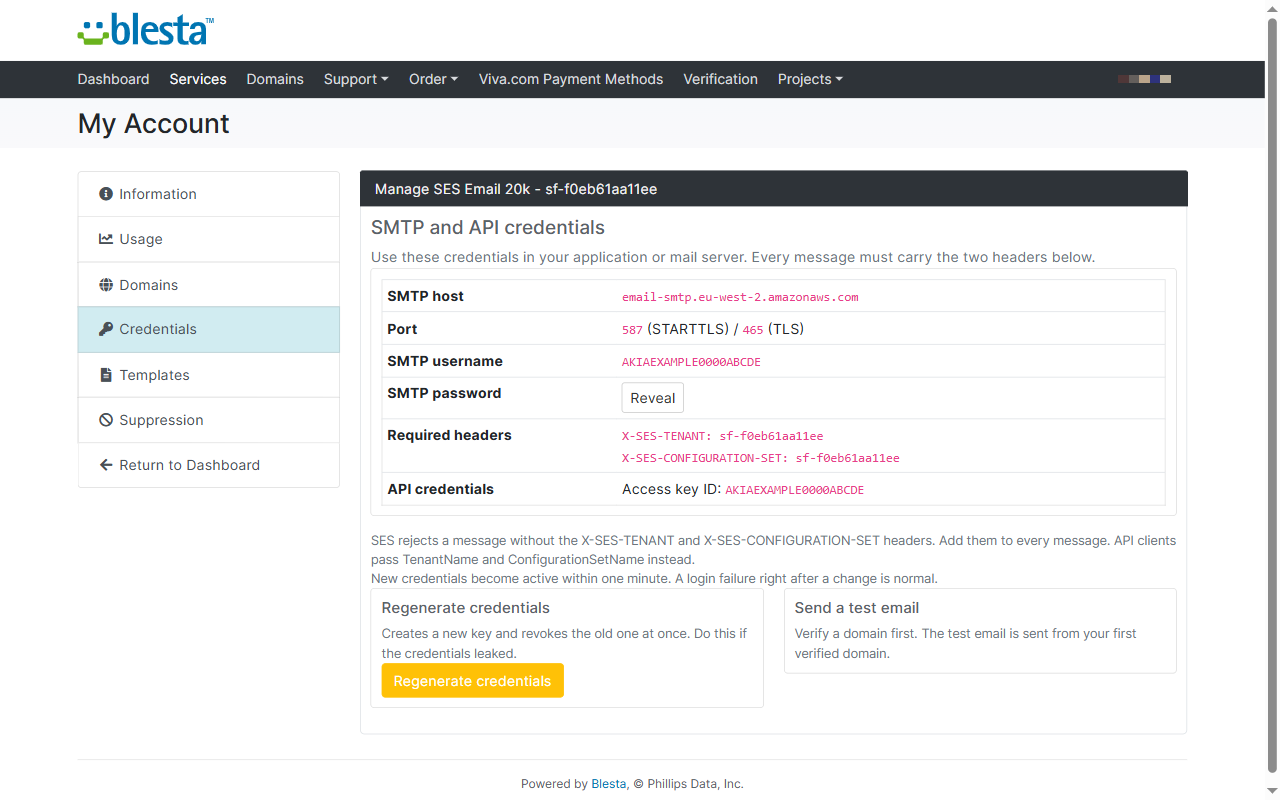Click the Templates document icon in sidebar

[106, 375]
